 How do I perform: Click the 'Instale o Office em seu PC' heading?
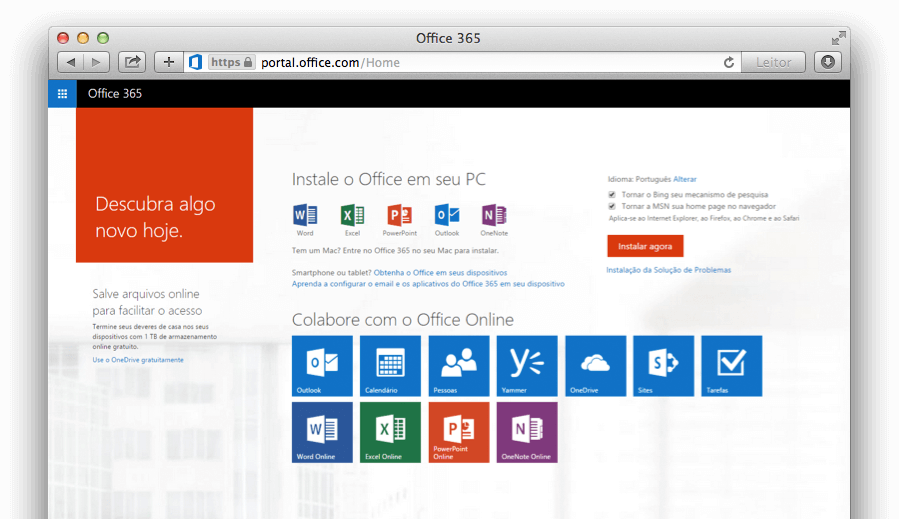click(389, 179)
